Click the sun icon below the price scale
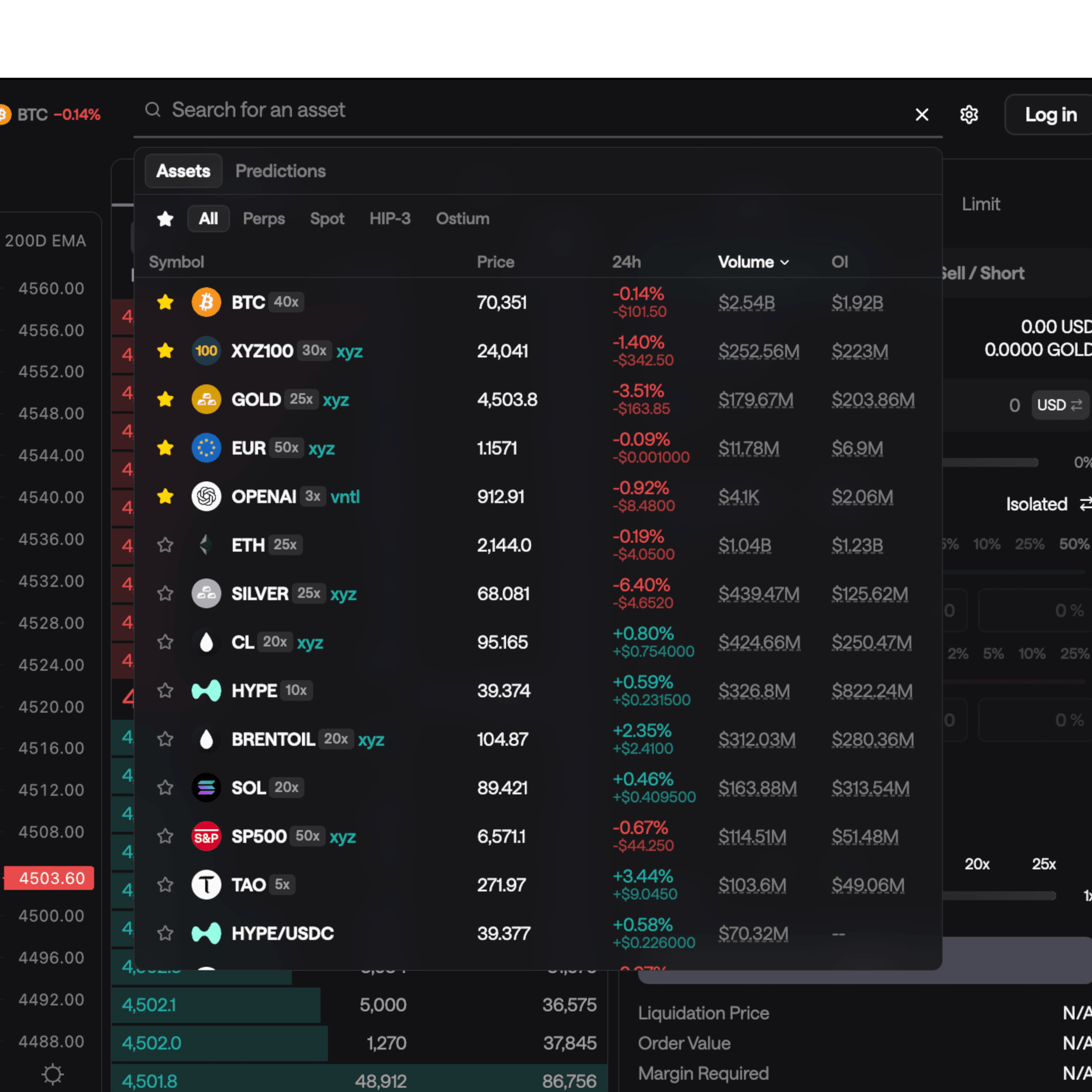This screenshot has height=1092, width=1092. click(53, 1074)
